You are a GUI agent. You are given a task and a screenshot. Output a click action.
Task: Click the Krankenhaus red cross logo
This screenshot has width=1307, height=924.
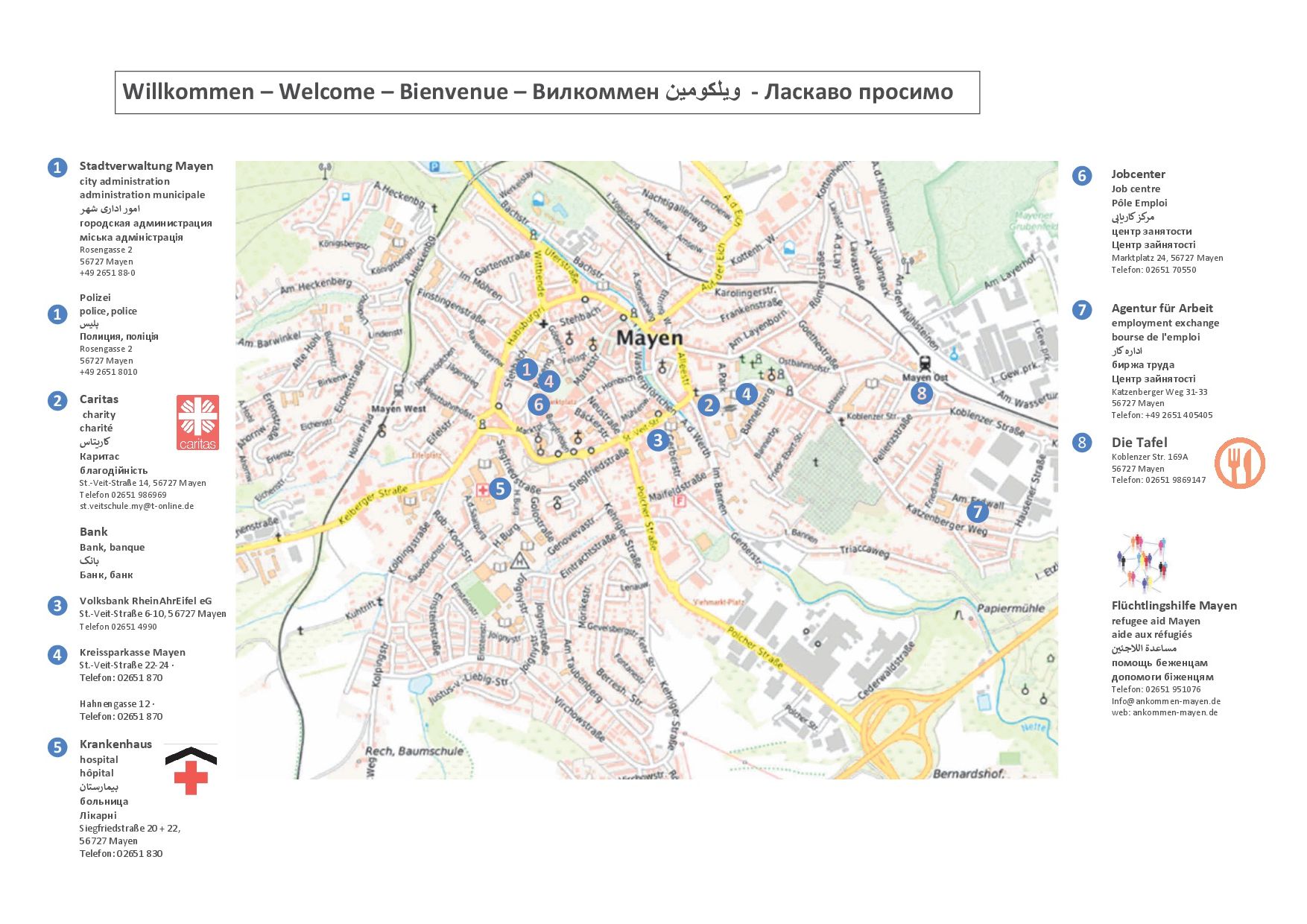point(191,770)
